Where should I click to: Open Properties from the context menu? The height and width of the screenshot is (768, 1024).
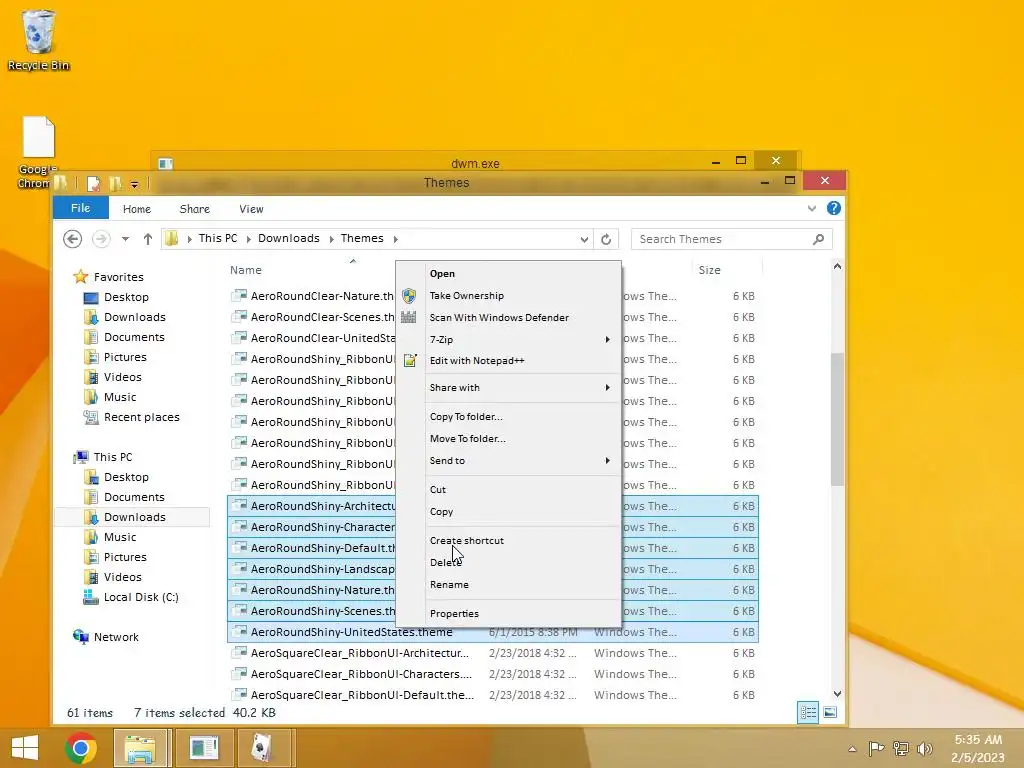pos(509,613)
